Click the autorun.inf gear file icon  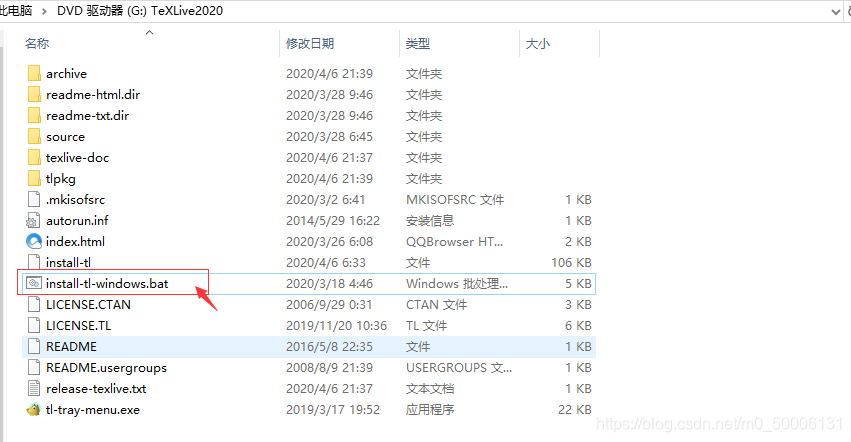click(33, 220)
